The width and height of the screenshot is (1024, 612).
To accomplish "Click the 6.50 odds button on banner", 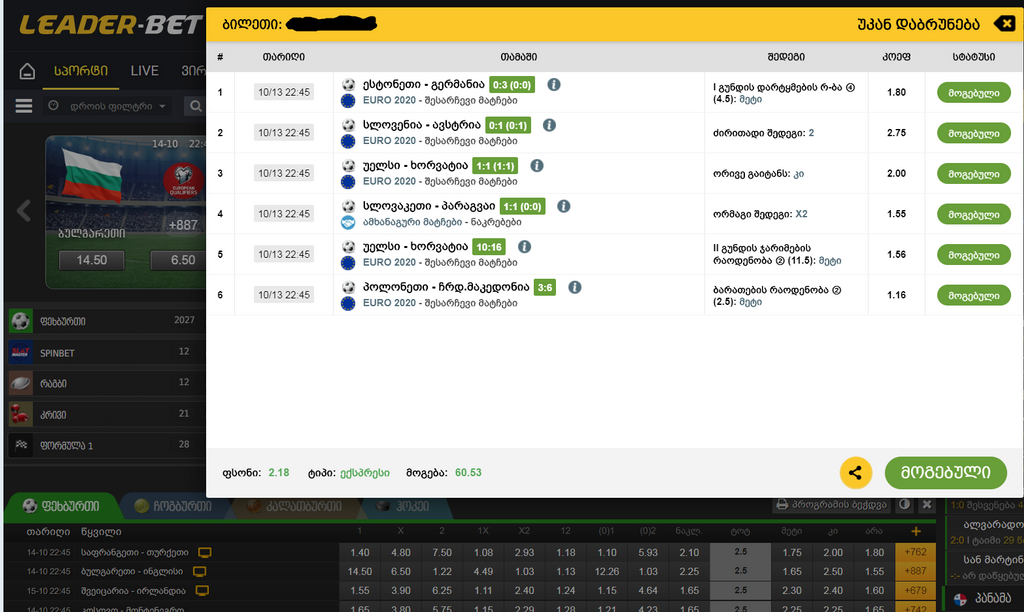I will tap(179, 260).
